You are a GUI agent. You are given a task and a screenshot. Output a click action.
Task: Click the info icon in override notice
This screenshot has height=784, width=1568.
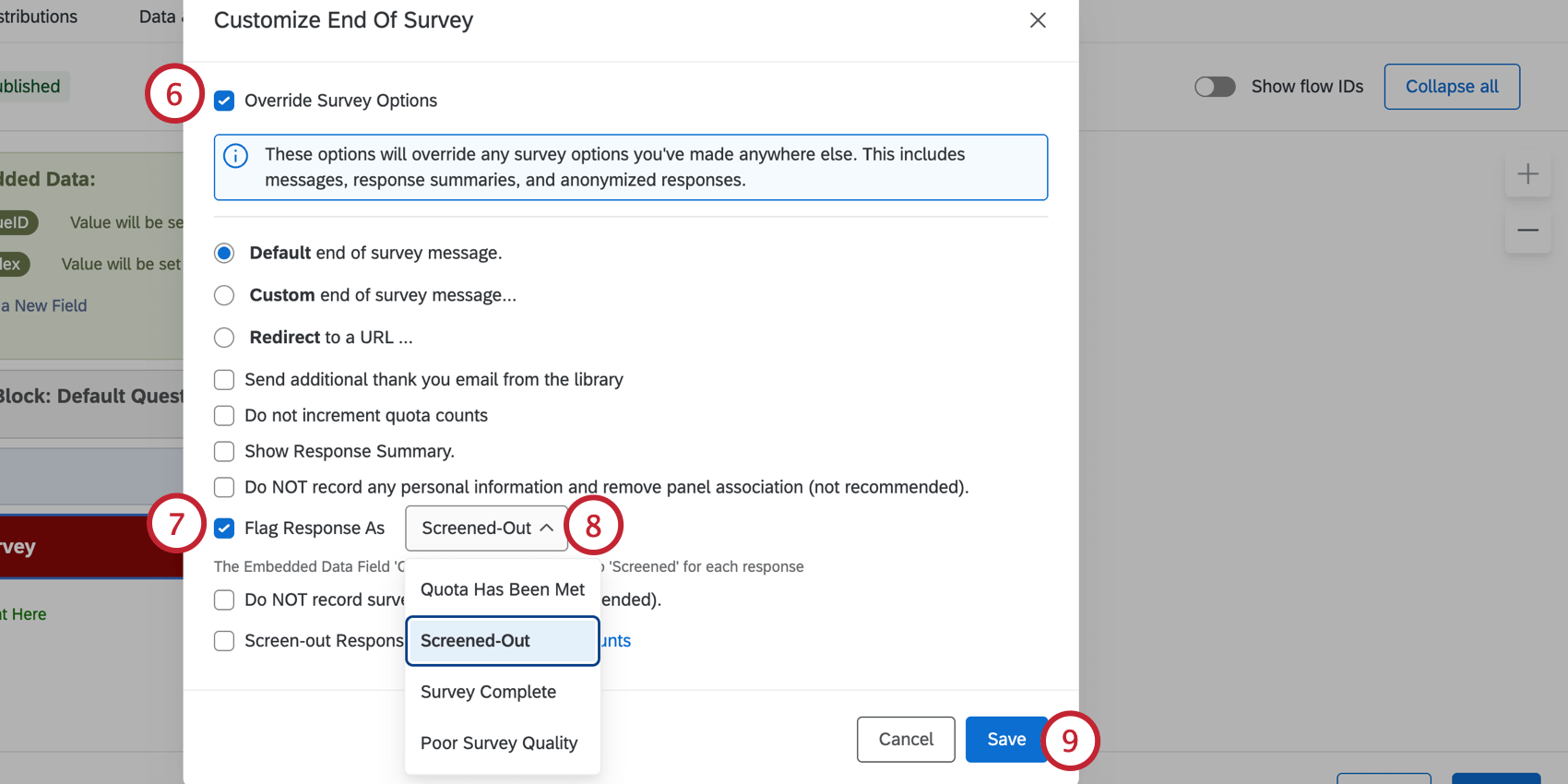(236, 156)
